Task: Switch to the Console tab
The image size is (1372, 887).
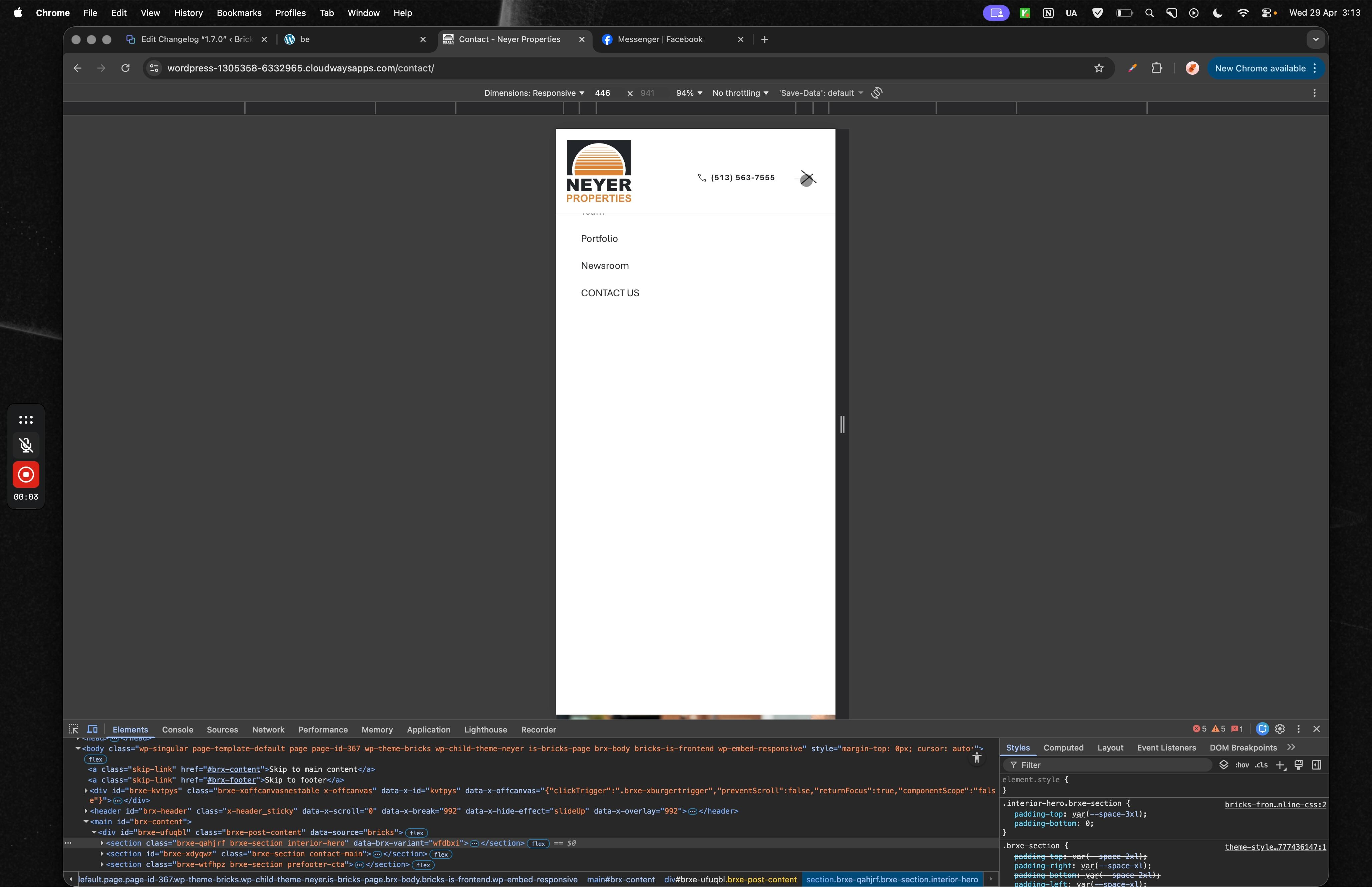Action: click(x=177, y=730)
